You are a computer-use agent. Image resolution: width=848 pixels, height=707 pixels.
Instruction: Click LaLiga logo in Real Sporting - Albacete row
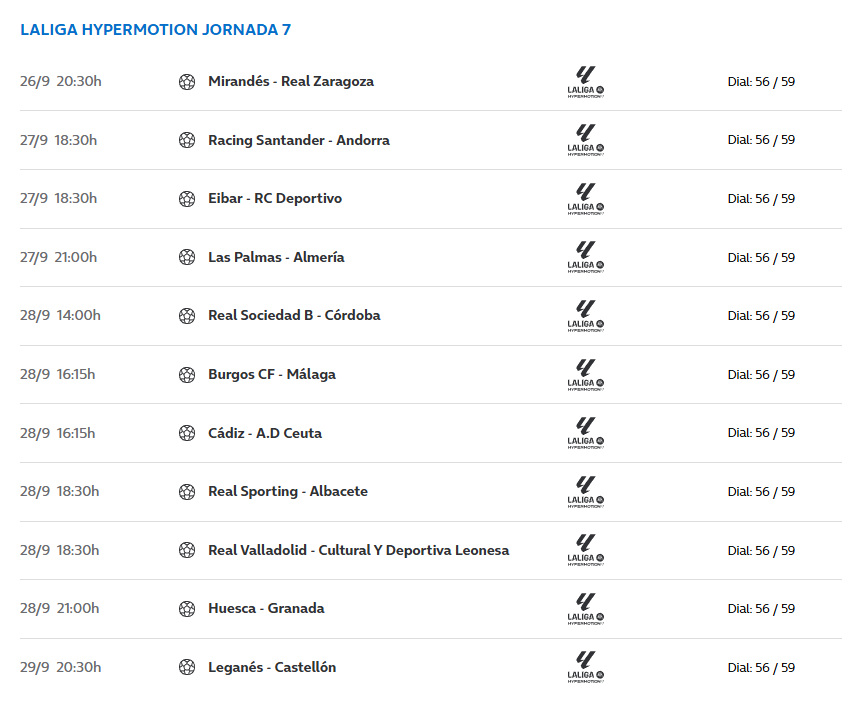585,492
